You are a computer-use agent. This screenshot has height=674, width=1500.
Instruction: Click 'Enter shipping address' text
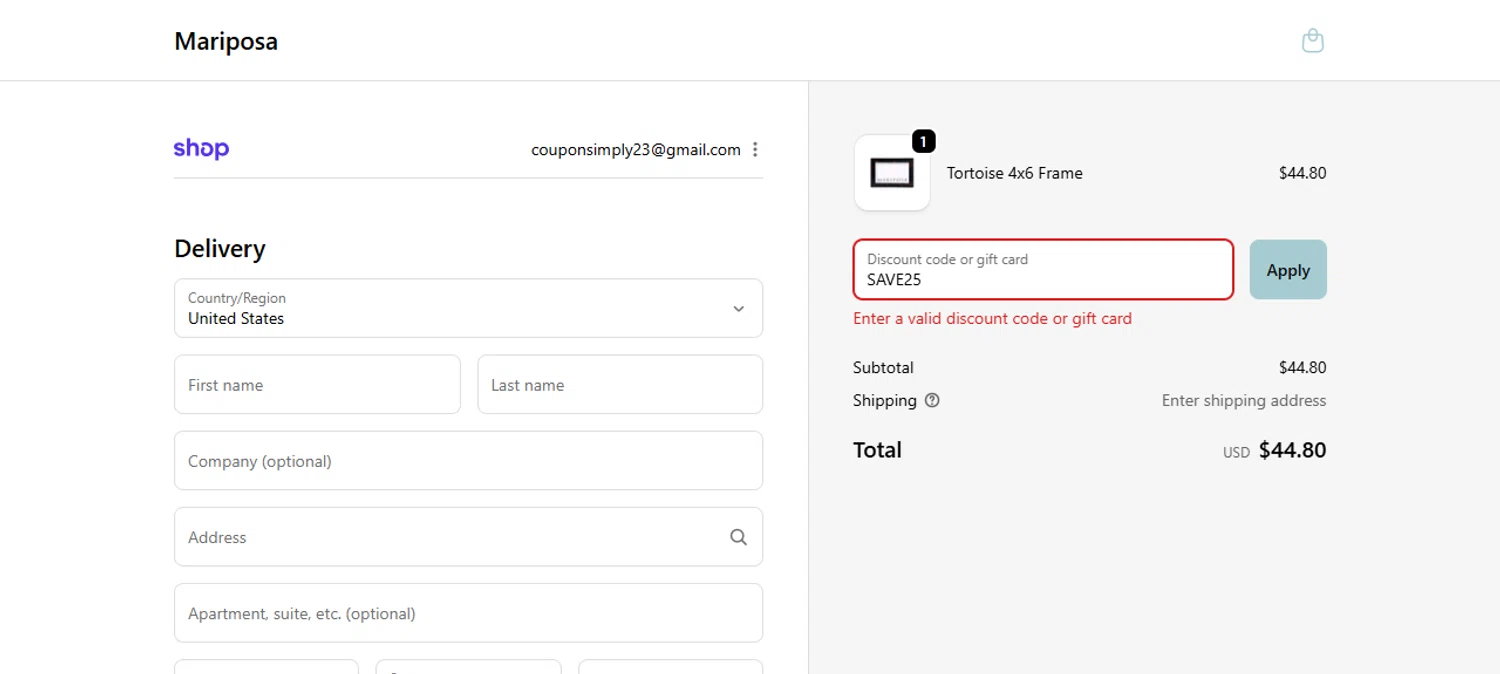(x=1244, y=401)
